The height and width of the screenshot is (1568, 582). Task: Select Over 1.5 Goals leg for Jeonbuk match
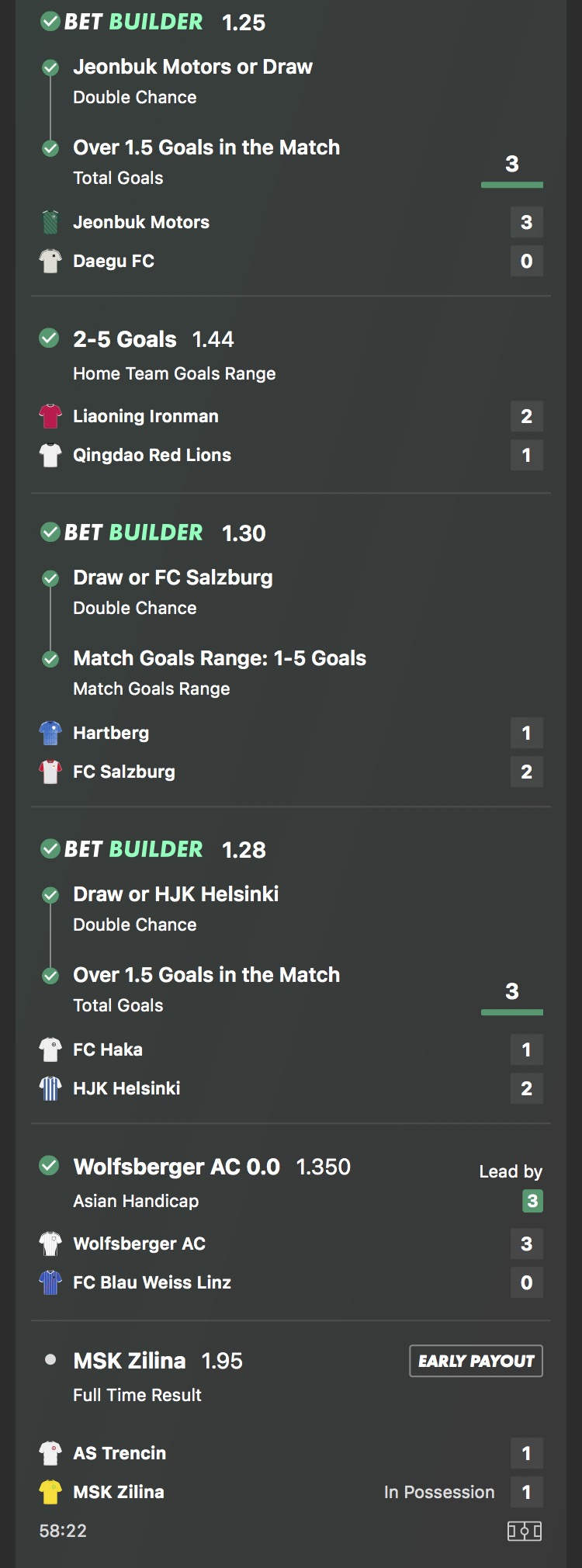click(x=206, y=147)
